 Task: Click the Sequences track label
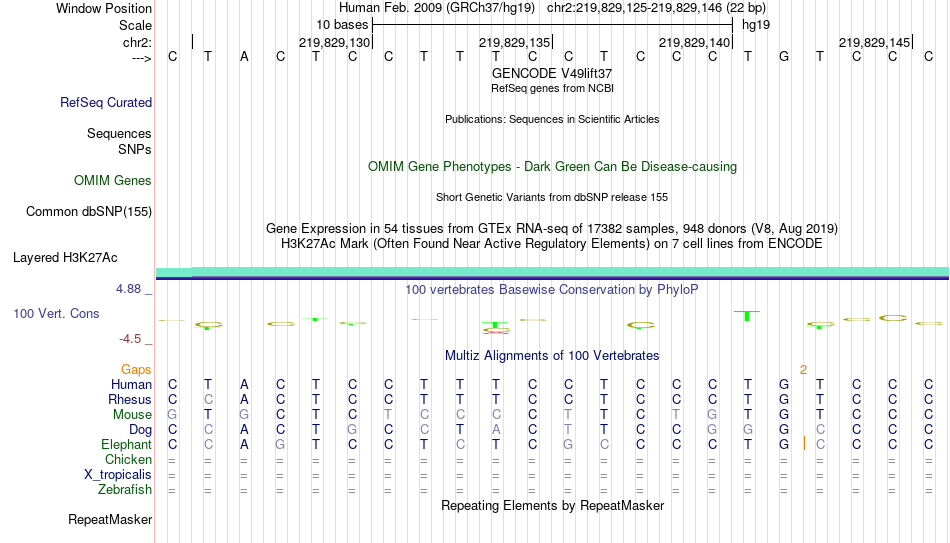pyautogui.click(x=119, y=133)
